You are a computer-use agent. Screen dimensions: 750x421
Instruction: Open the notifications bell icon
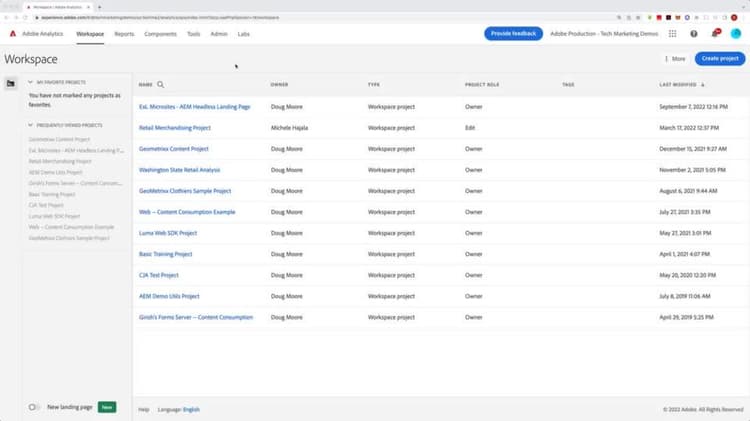tap(715, 33)
